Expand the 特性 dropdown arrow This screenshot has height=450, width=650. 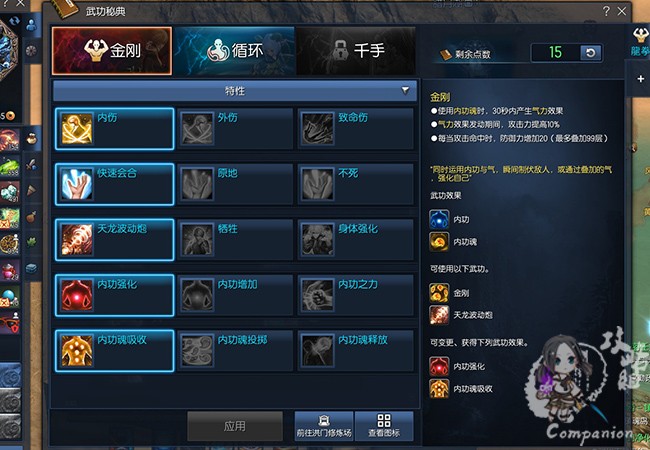[x=405, y=90]
